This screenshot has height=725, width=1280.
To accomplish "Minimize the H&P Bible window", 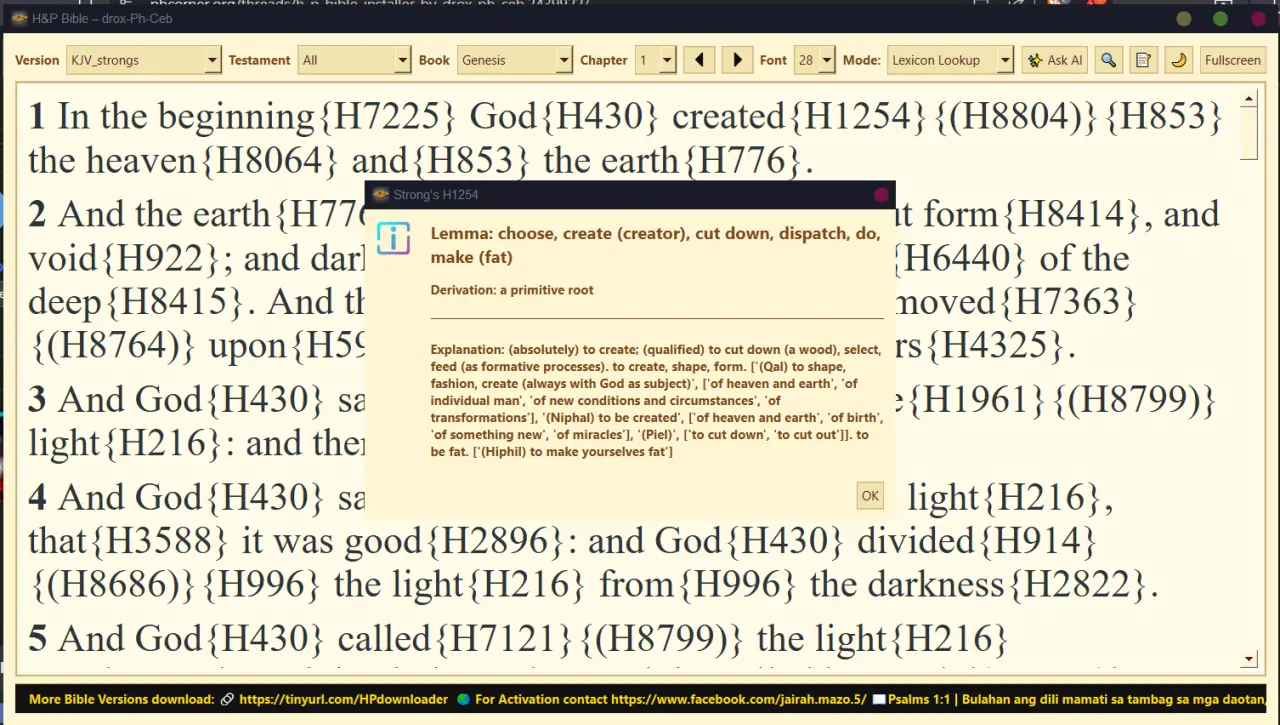I will click(1184, 19).
